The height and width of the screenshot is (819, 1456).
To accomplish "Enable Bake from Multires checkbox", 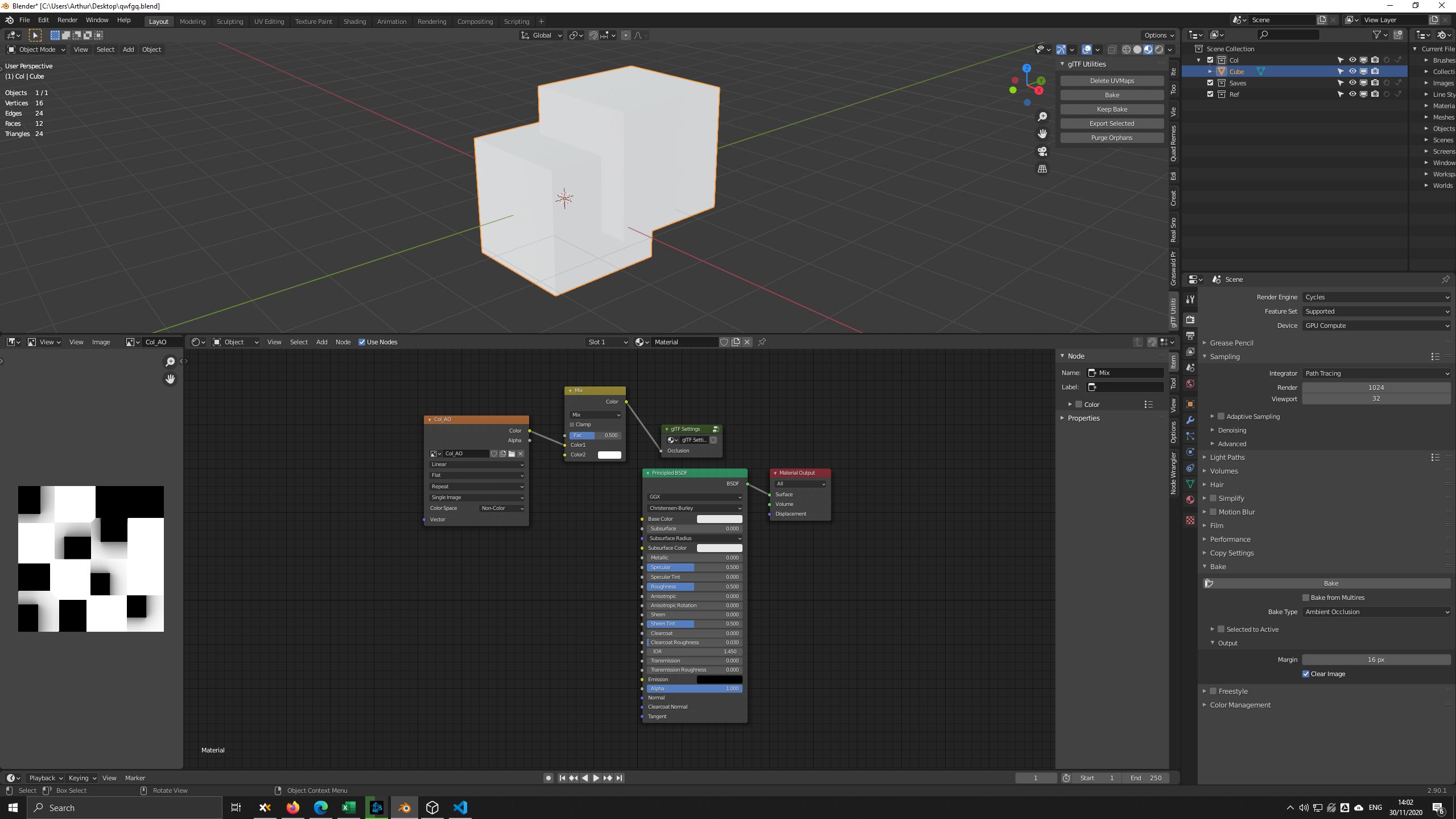I will (1305, 598).
